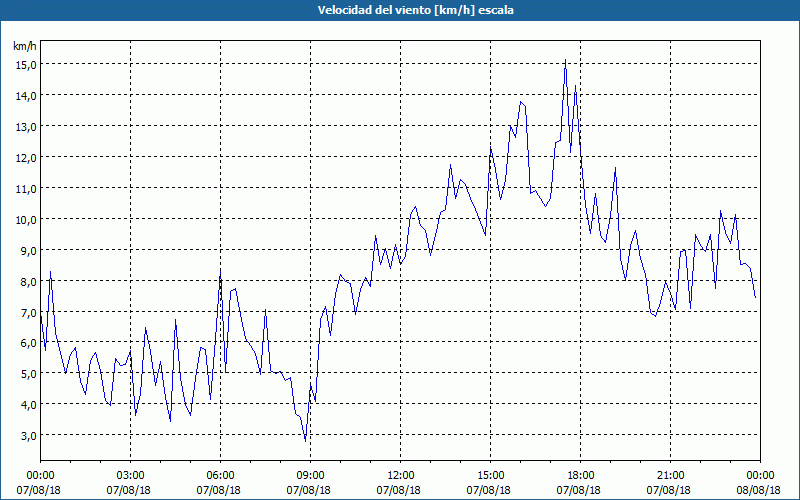800x500 pixels.
Task: Select the "14,0" y-axis value
Action: tap(25, 96)
